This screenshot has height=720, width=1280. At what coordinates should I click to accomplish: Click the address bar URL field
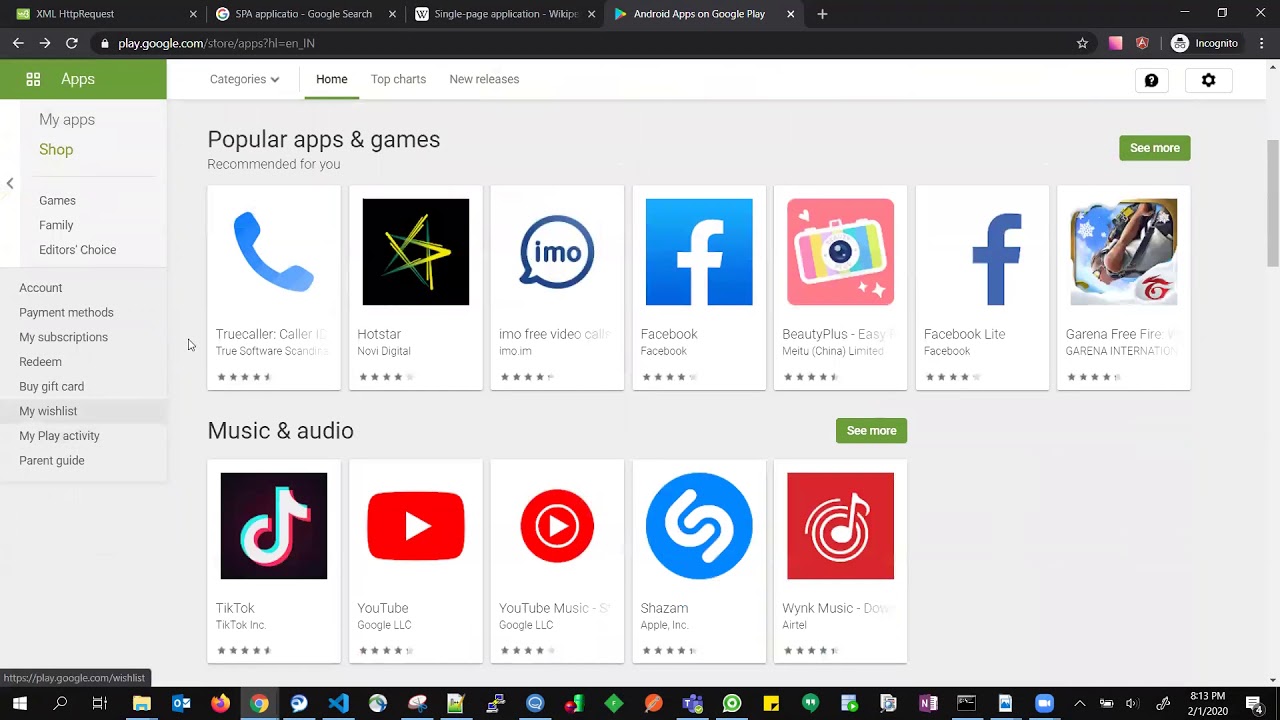(x=580, y=43)
